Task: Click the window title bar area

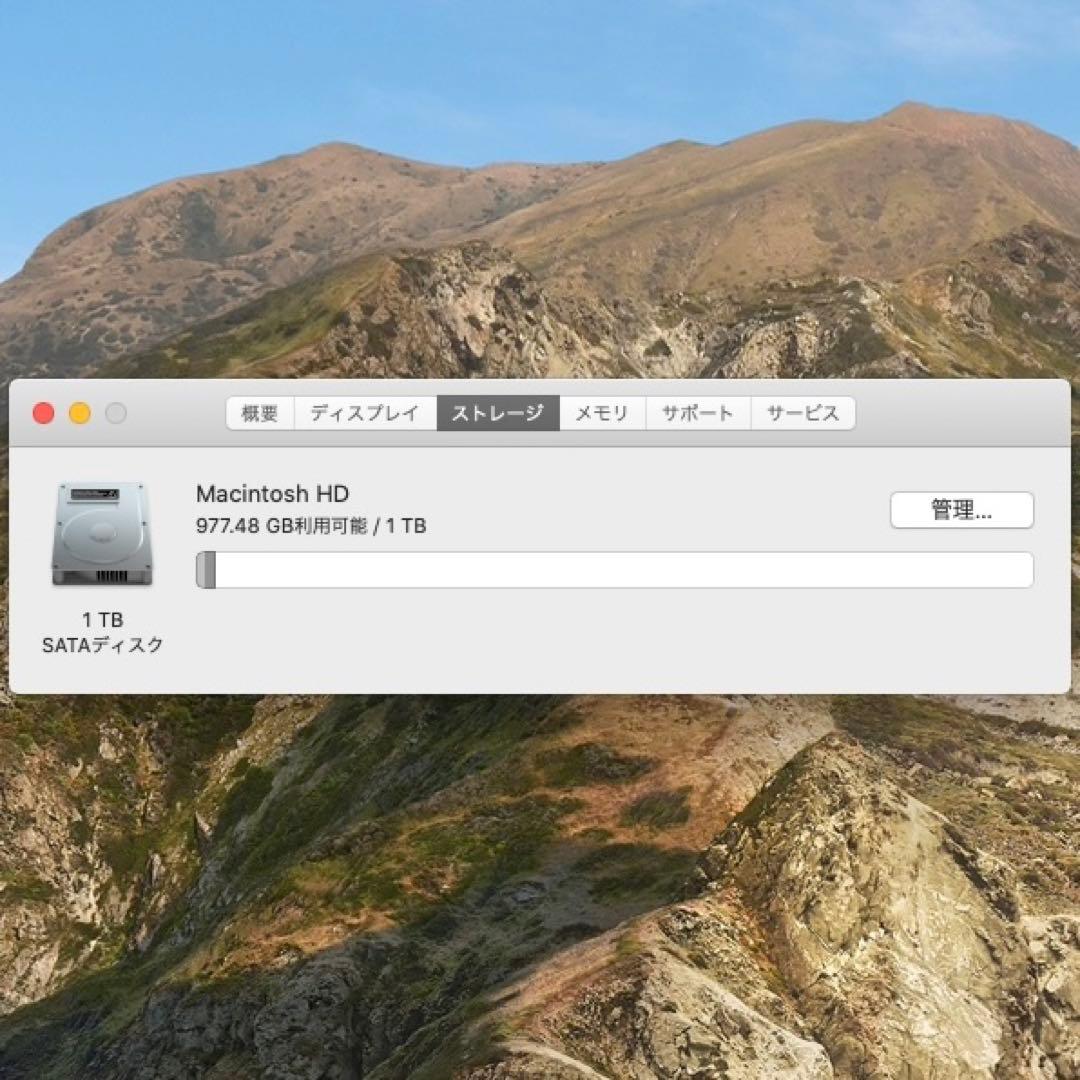Action: [x=950, y=412]
